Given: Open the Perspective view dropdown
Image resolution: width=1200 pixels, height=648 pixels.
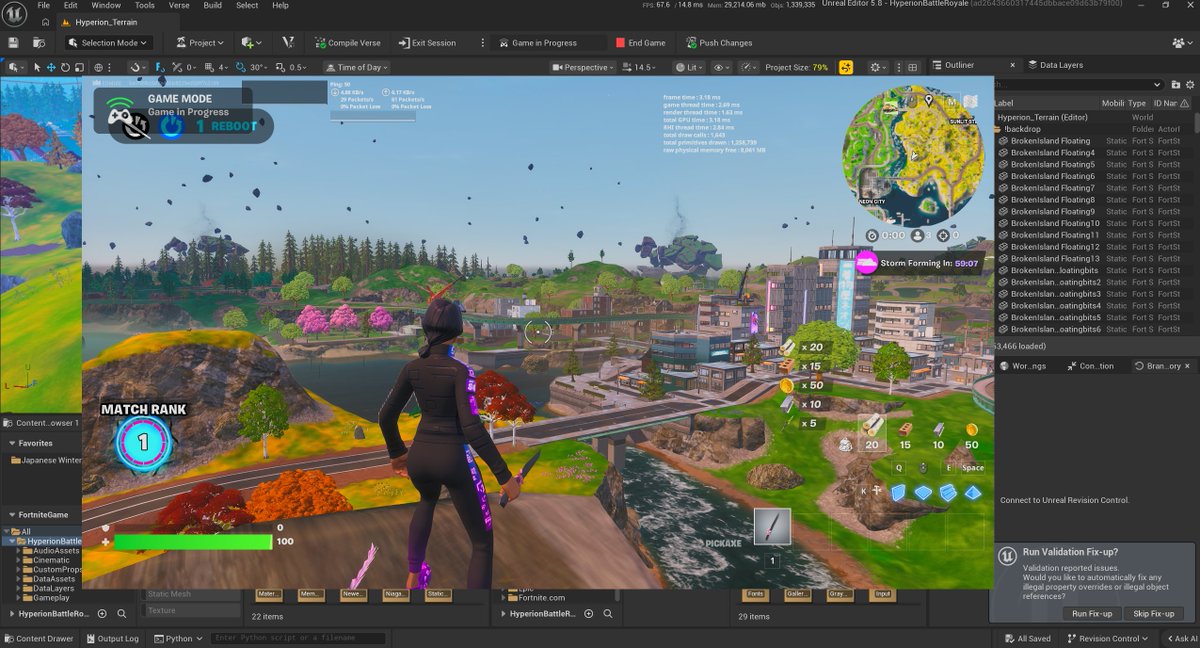Looking at the screenshot, I should [x=584, y=67].
